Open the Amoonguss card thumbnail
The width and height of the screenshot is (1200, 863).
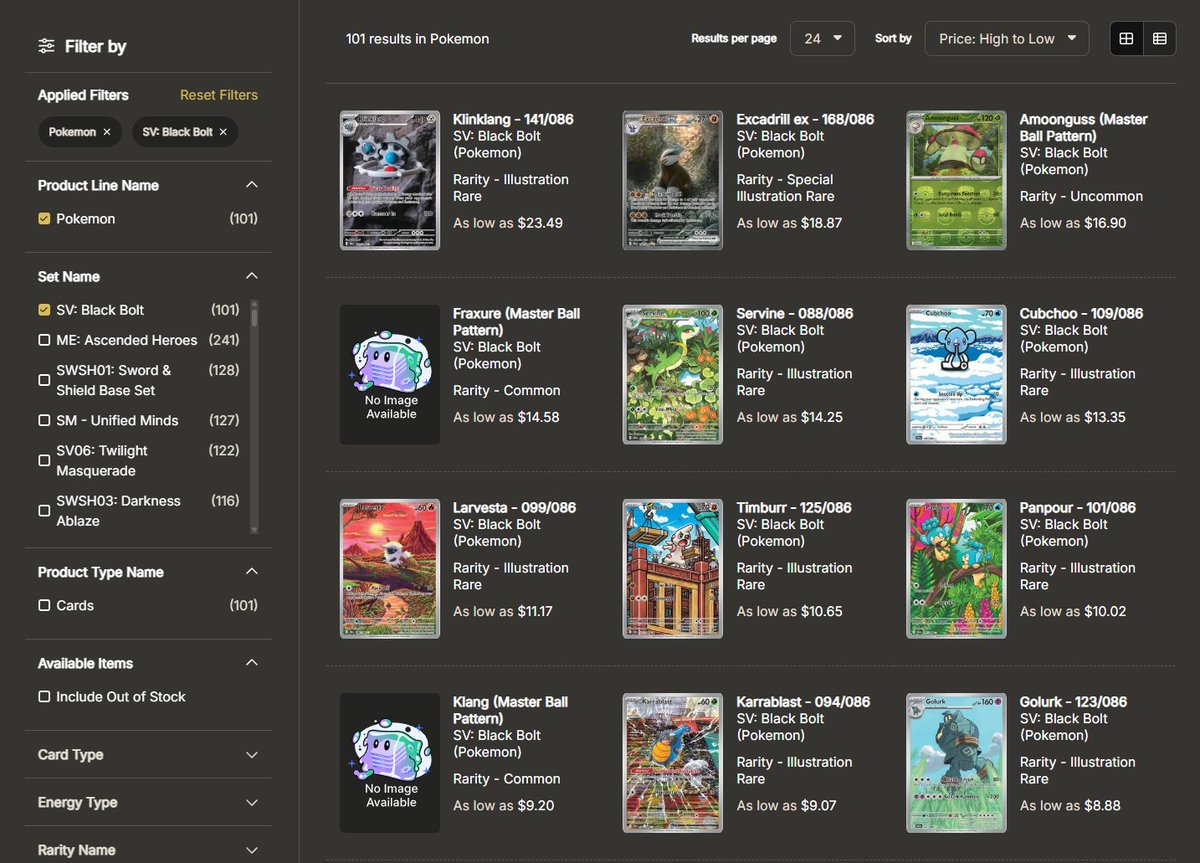tap(956, 180)
